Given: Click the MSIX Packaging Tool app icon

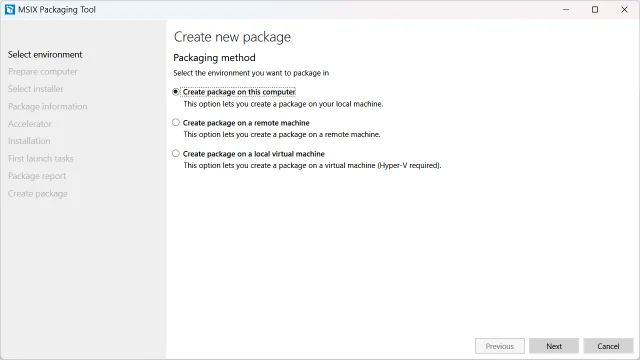Looking at the screenshot, I should pyautogui.click(x=10, y=9).
